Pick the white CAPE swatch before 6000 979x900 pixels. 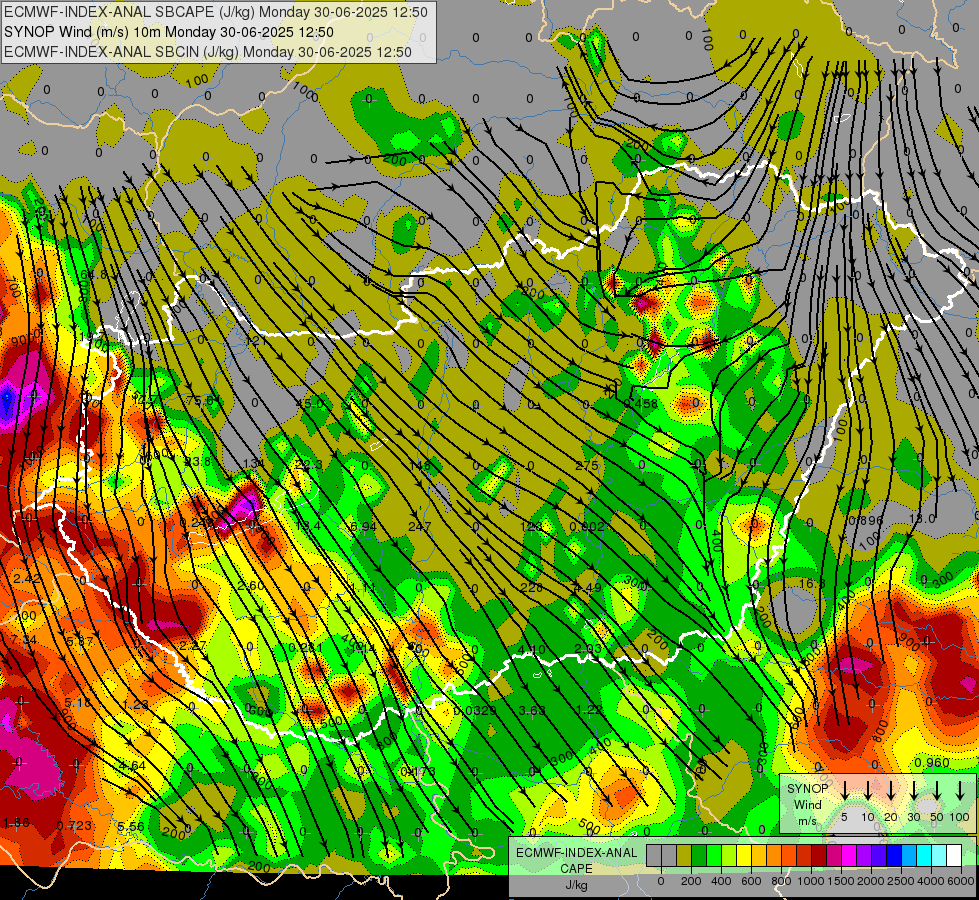tap(954, 855)
